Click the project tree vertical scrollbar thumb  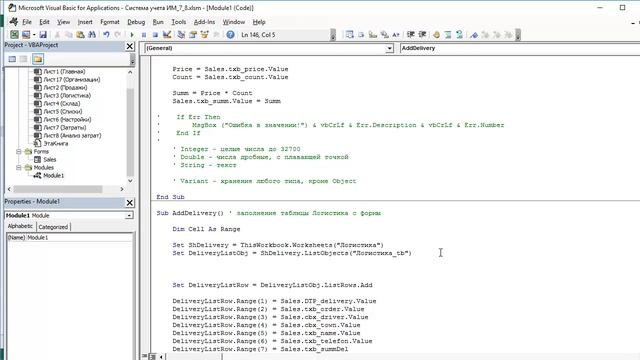130,131
